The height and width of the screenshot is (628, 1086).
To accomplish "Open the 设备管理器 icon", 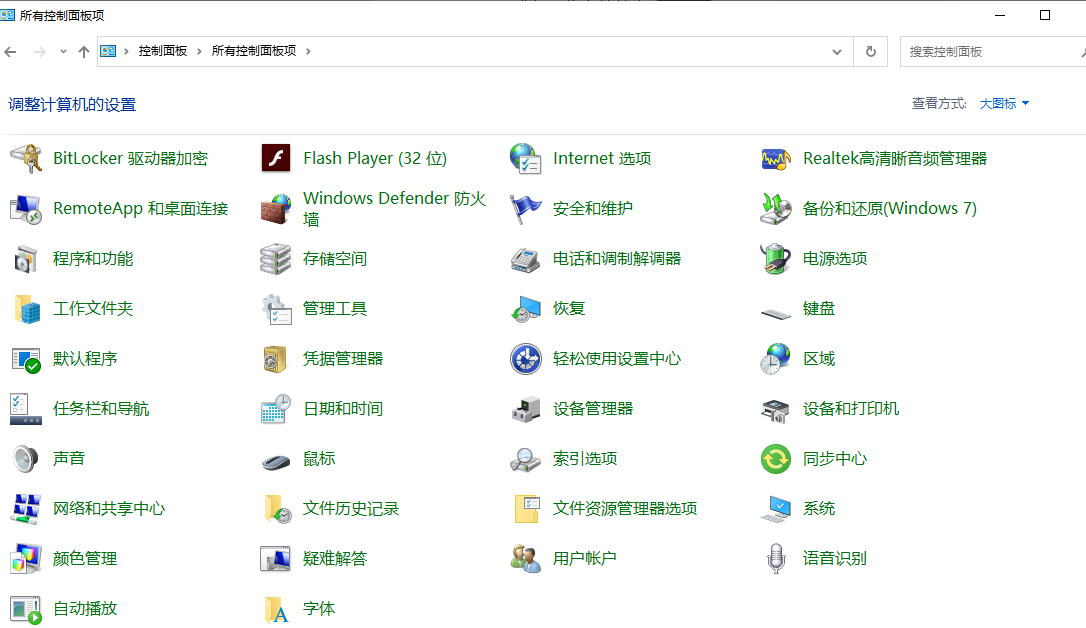I will pyautogui.click(x=526, y=409).
